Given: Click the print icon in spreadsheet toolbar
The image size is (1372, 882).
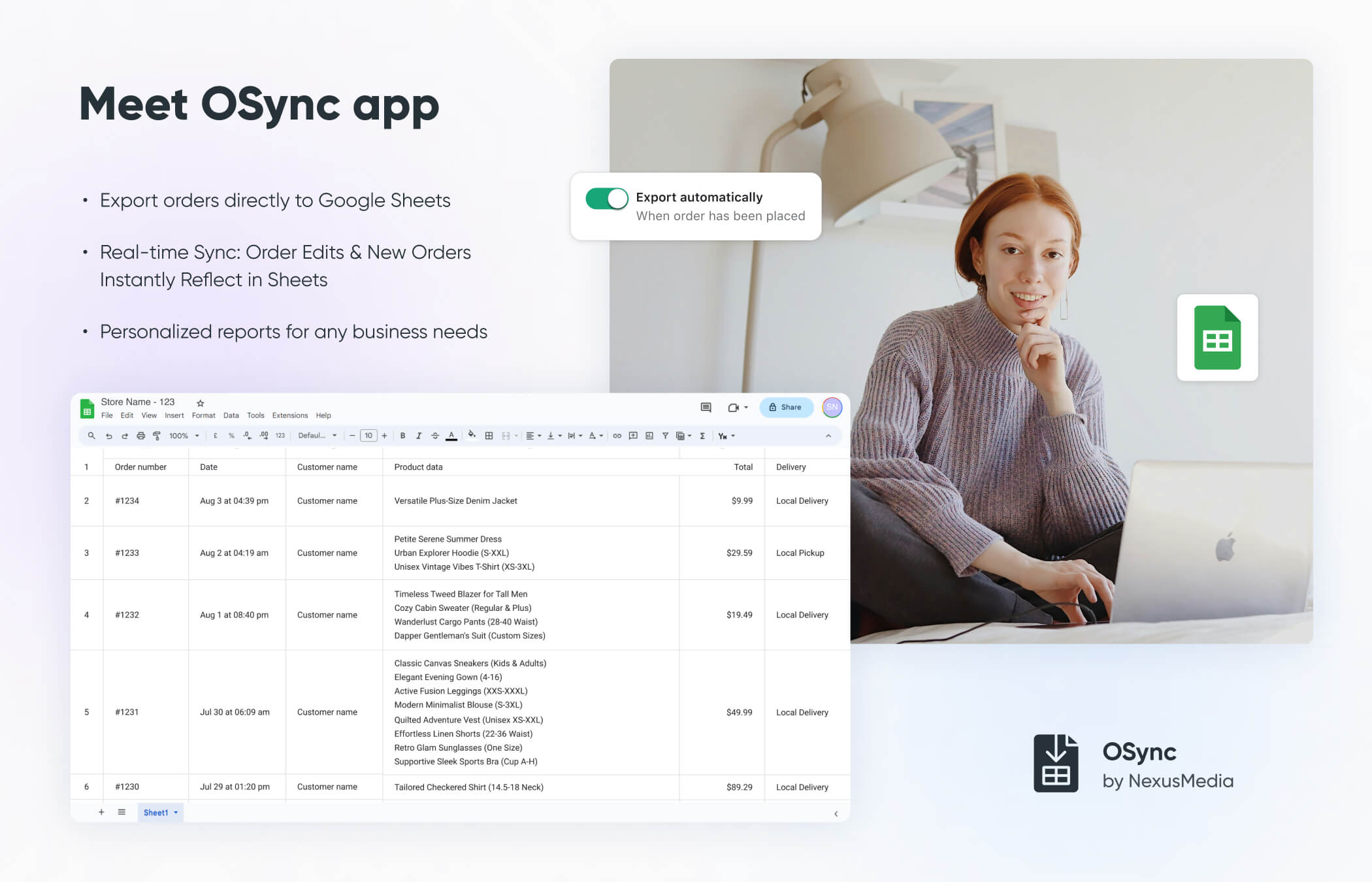Looking at the screenshot, I should tap(140, 435).
